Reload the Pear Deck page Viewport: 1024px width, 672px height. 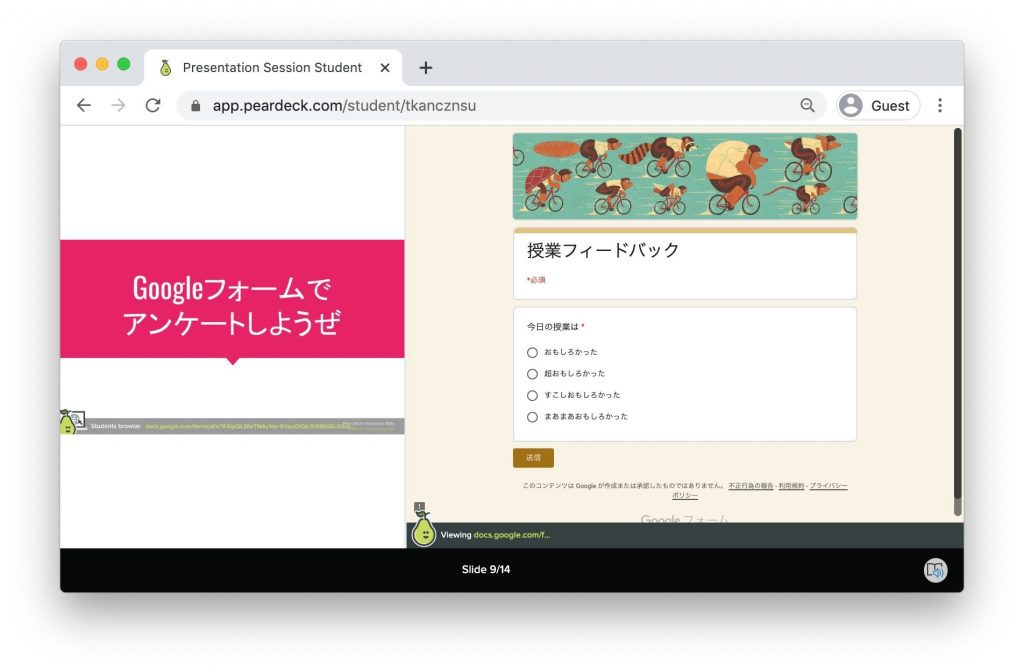153,105
